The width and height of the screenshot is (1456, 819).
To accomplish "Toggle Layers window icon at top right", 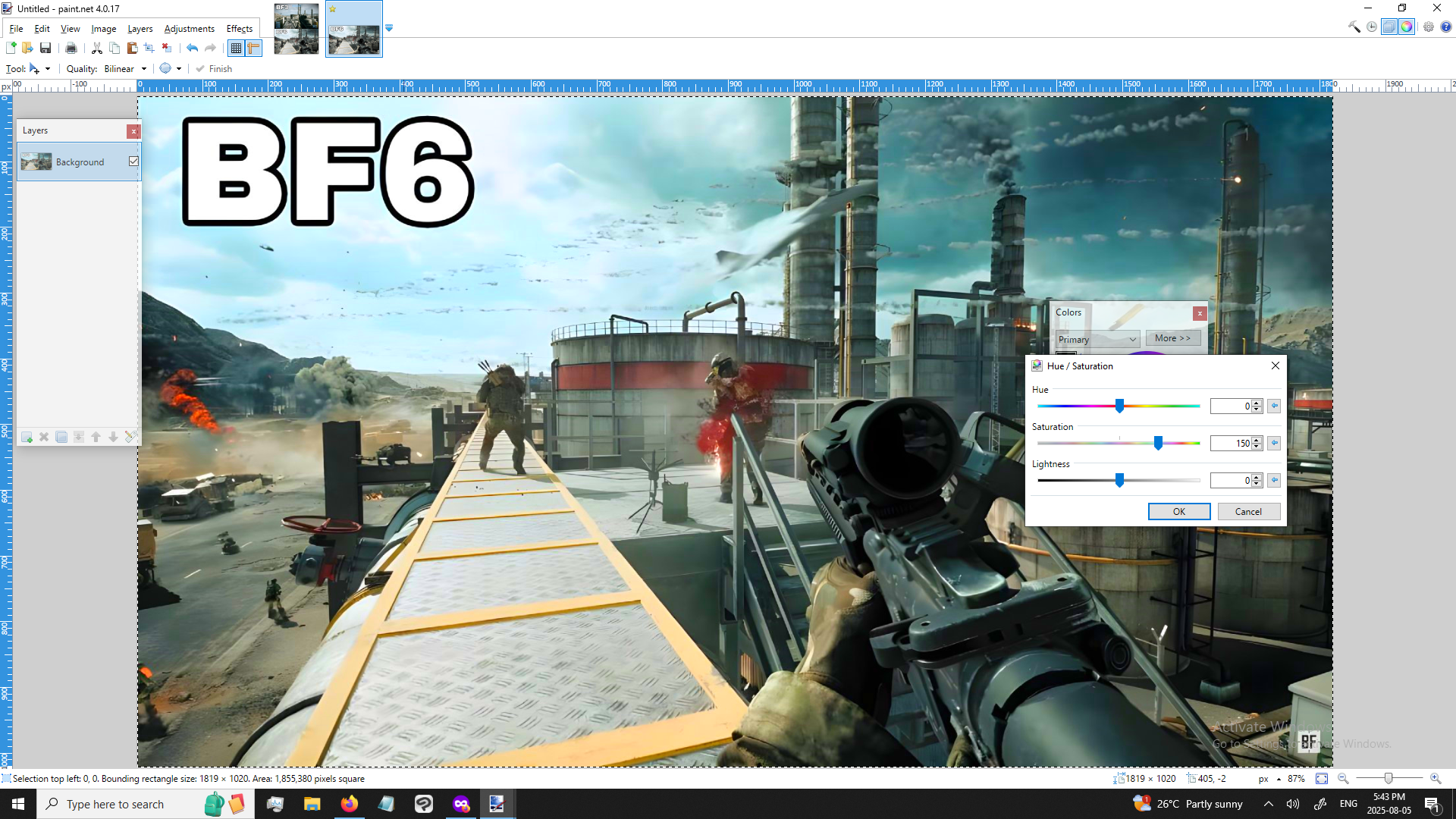I will point(1389,27).
